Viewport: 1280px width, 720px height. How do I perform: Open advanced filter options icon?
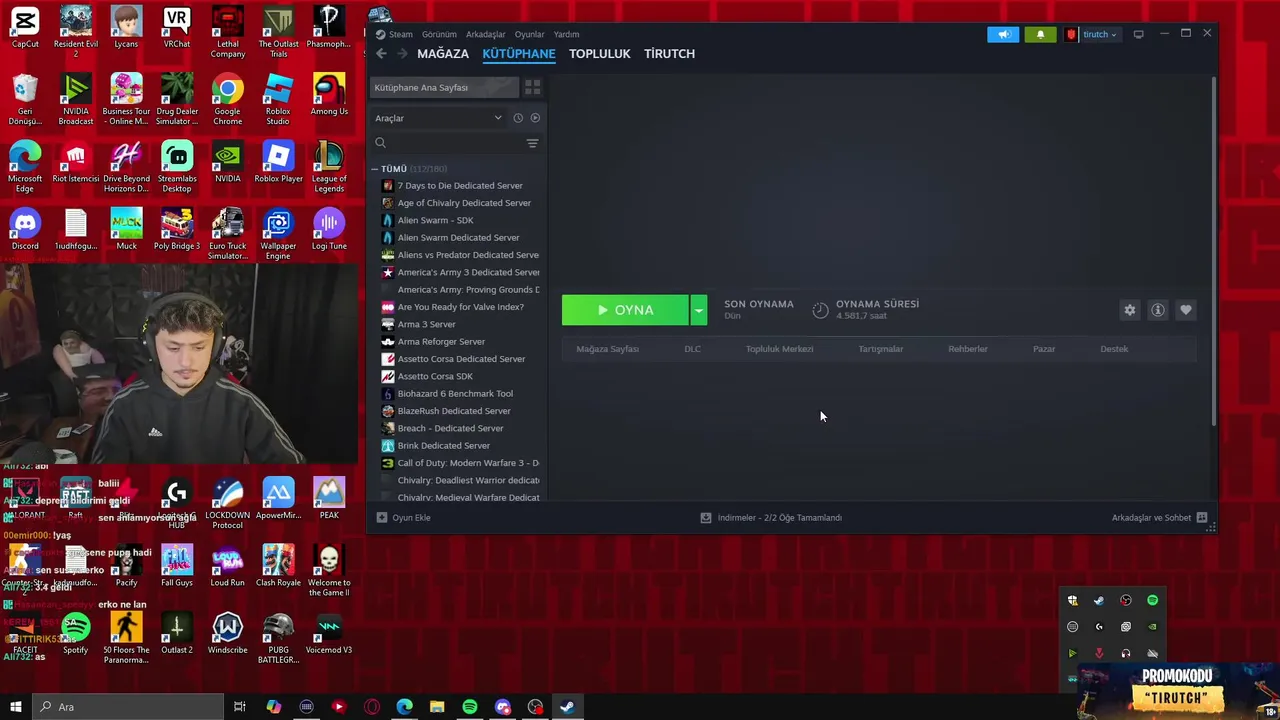tap(532, 143)
